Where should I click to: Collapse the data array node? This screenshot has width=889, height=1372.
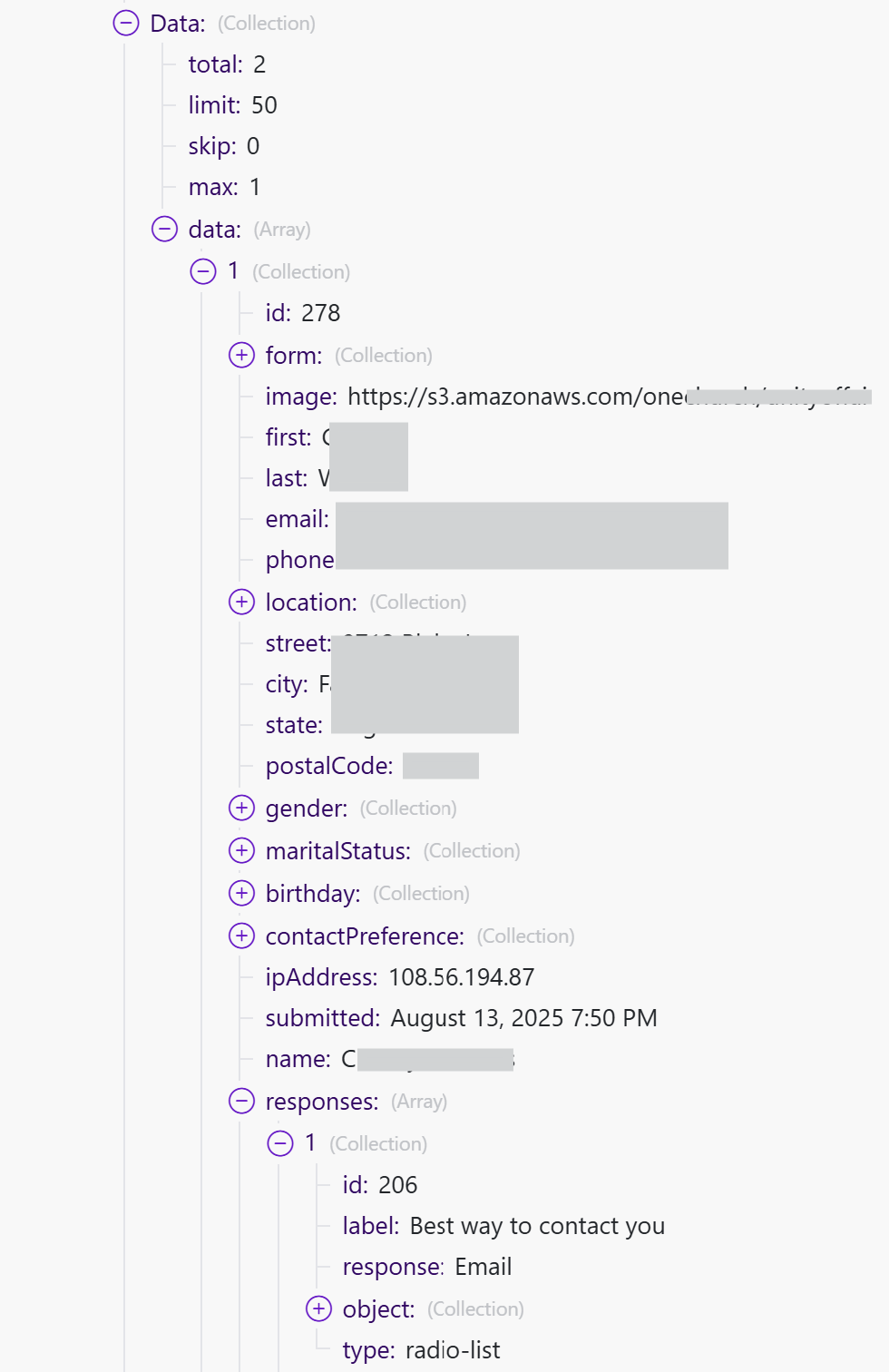click(164, 229)
